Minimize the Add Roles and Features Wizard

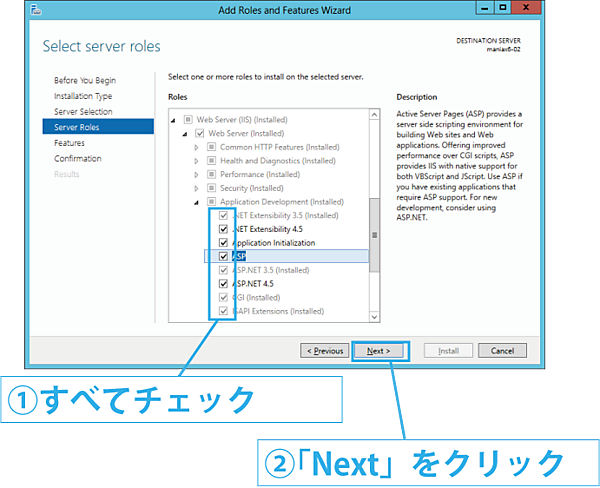[484, 8]
